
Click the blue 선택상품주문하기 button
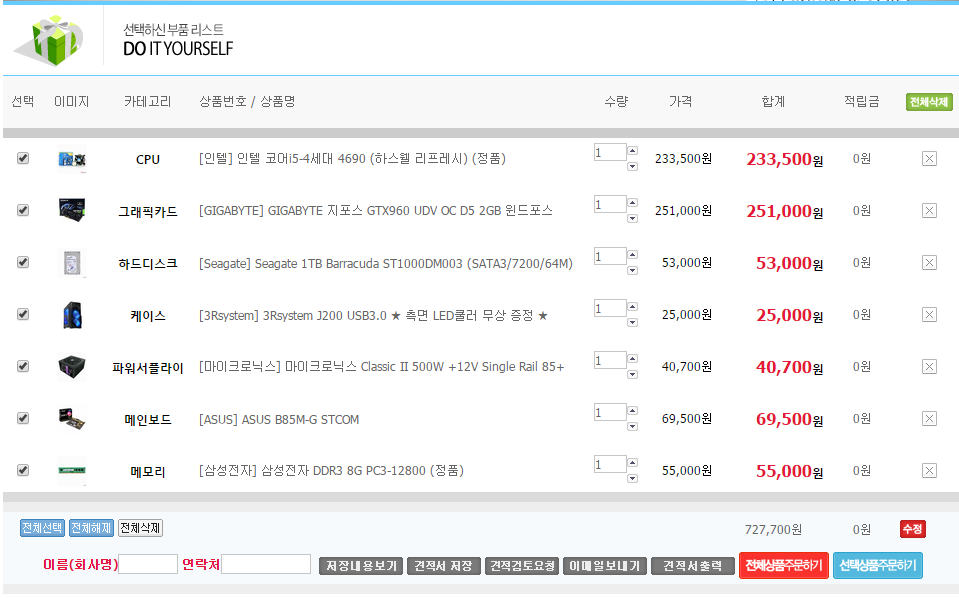tap(878, 565)
